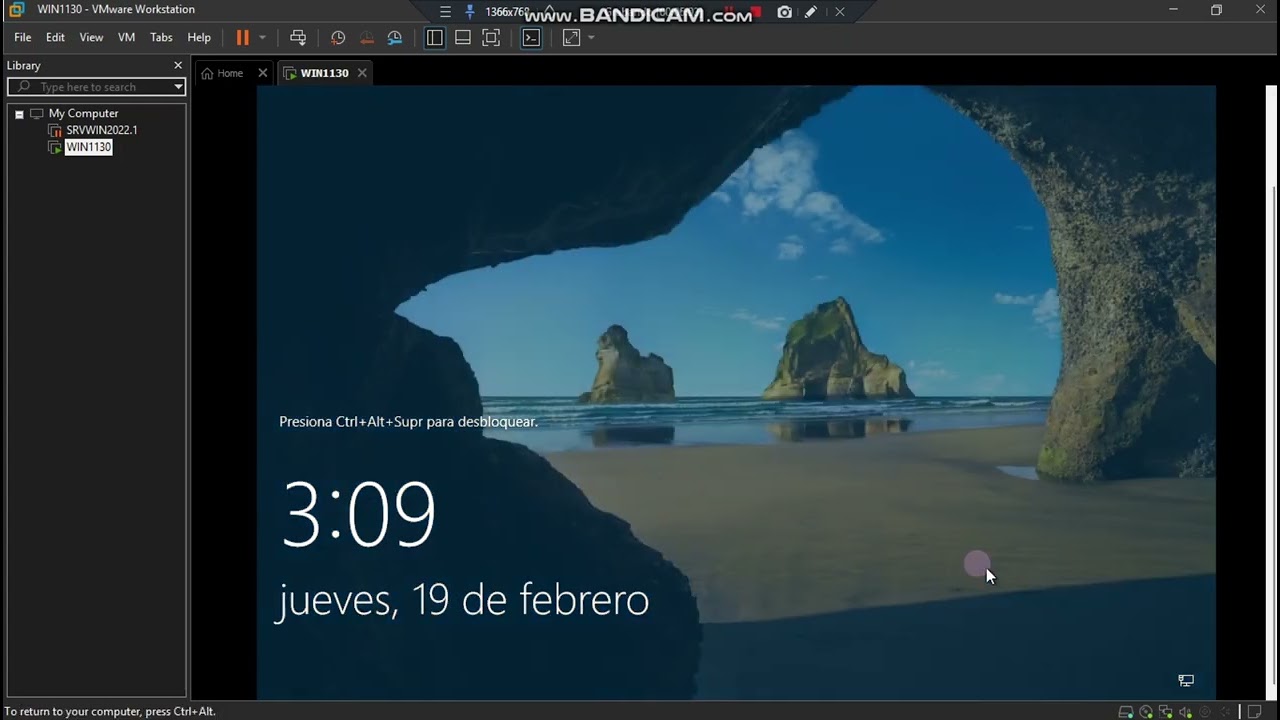Close the Home tab
This screenshot has width=1280, height=720.
[263, 73]
